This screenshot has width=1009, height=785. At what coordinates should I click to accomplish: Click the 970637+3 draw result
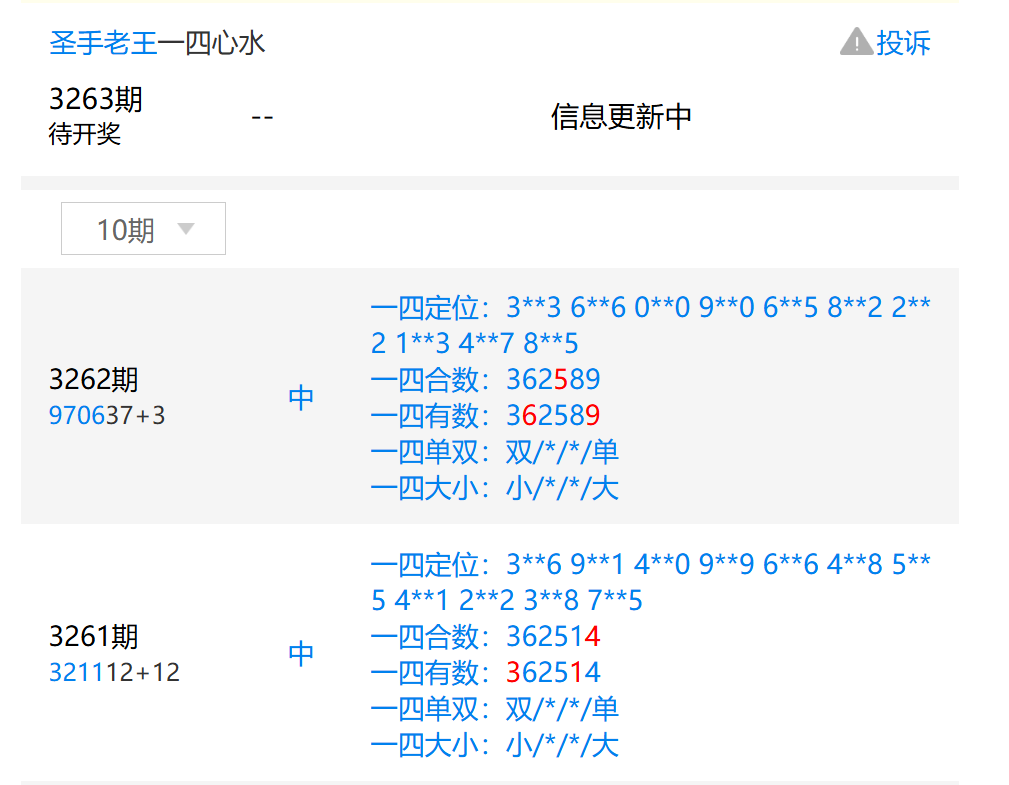(107, 415)
